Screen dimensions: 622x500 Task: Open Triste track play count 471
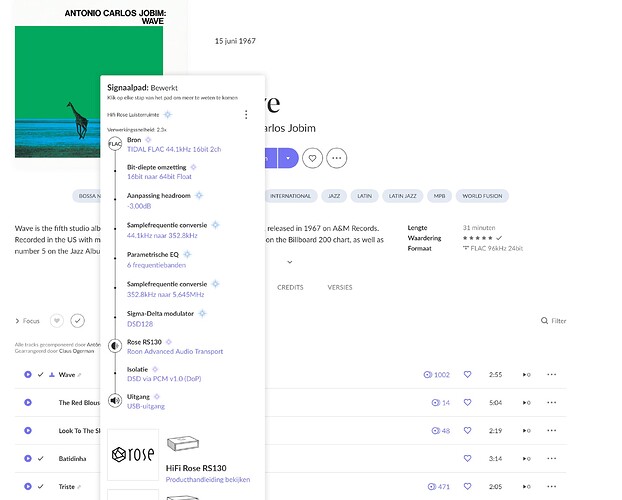pyautogui.click(x=439, y=487)
